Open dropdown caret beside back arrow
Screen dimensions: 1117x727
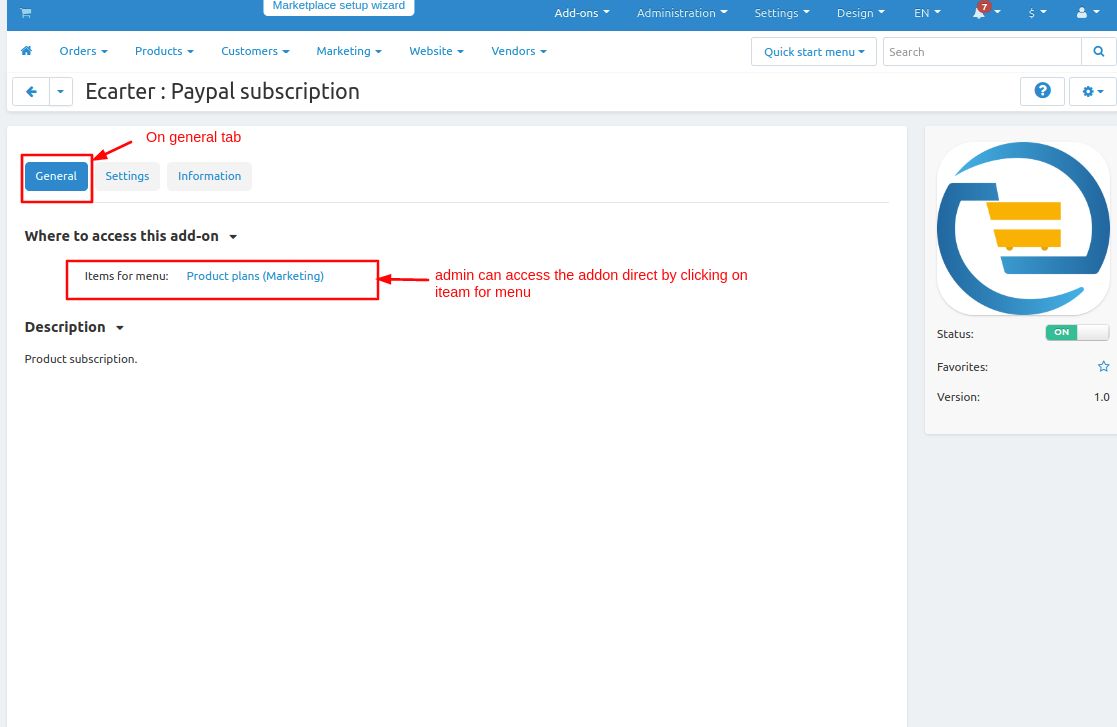click(x=61, y=91)
